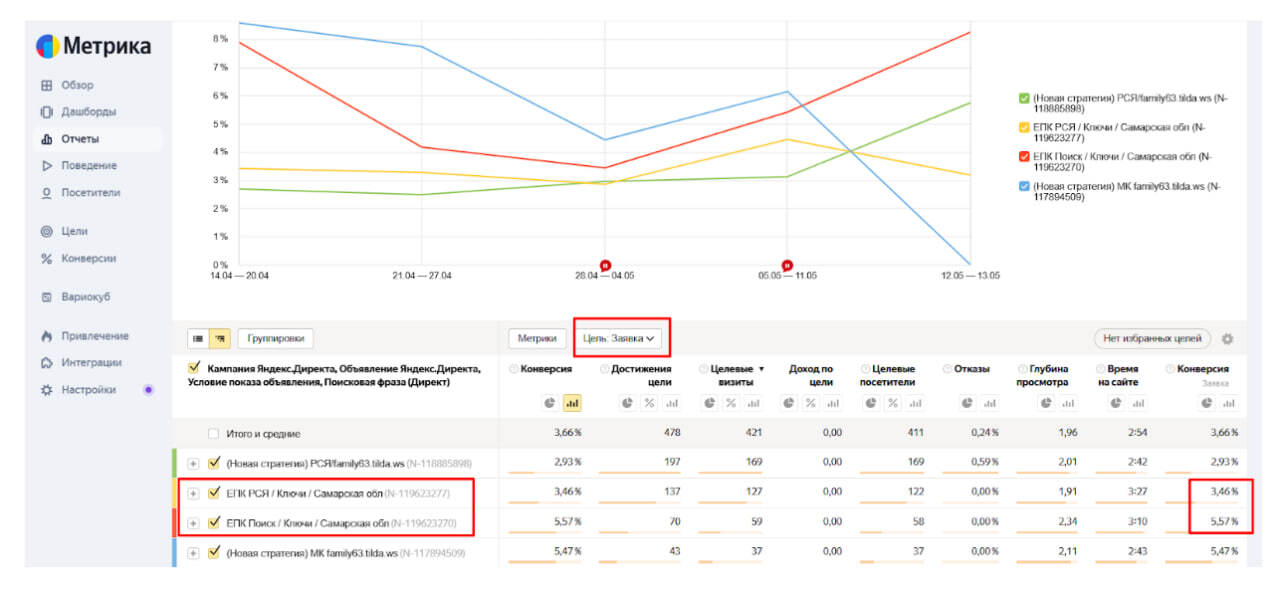Go to Вариокуб in the sidebar
The width and height of the screenshot is (1280, 595).
point(86,297)
